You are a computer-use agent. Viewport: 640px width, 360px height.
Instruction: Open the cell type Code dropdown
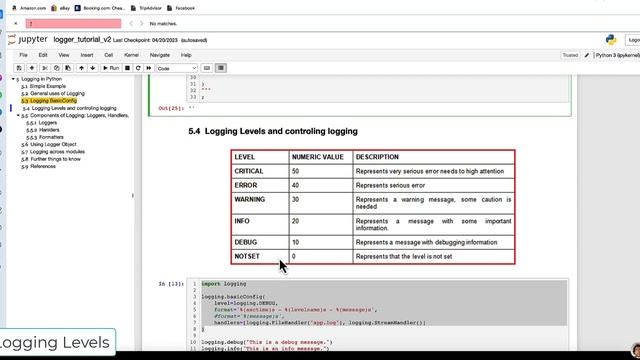pyautogui.click(x=177, y=68)
